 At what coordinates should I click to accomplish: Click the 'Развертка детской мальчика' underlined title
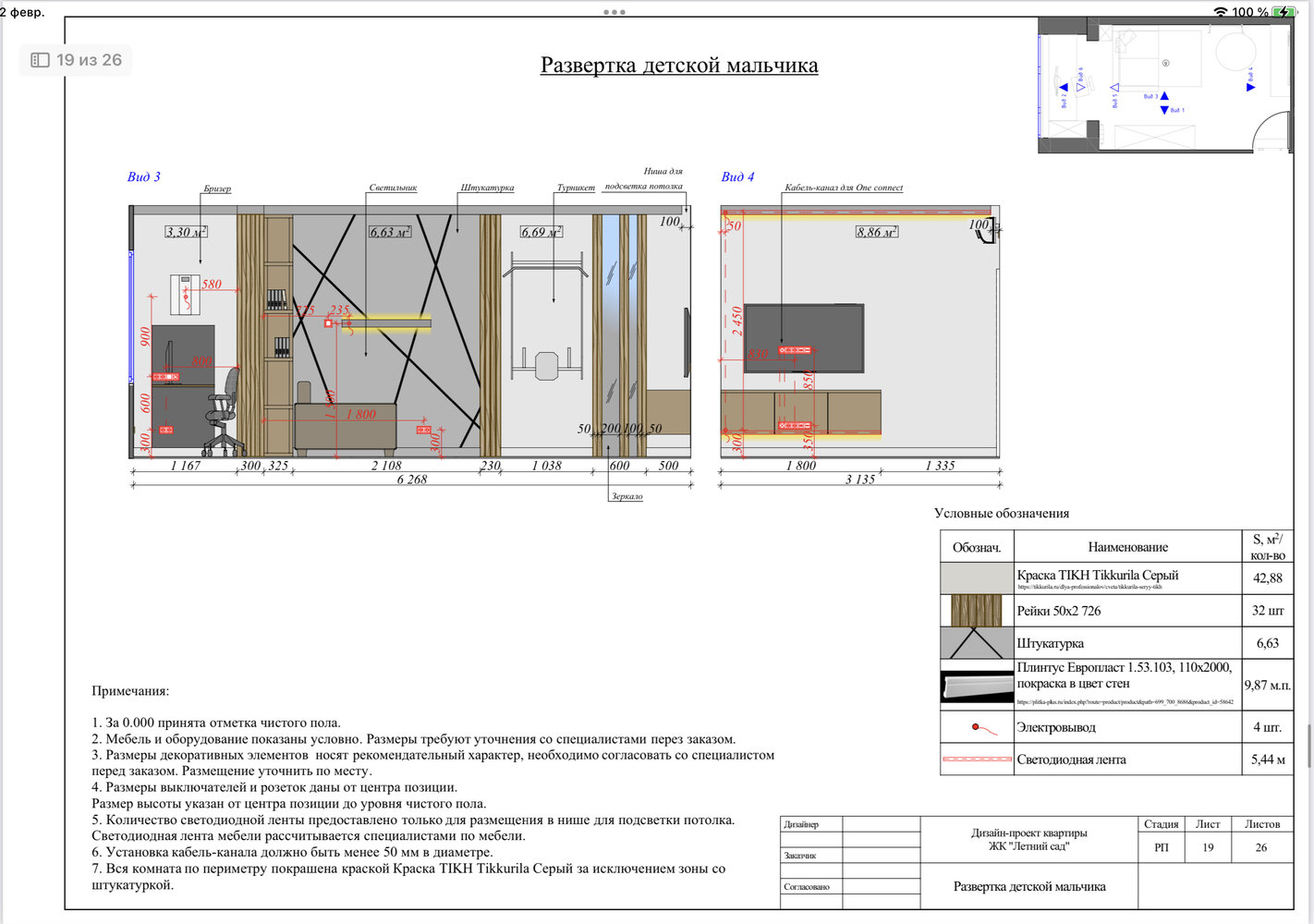tap(679, 66)
